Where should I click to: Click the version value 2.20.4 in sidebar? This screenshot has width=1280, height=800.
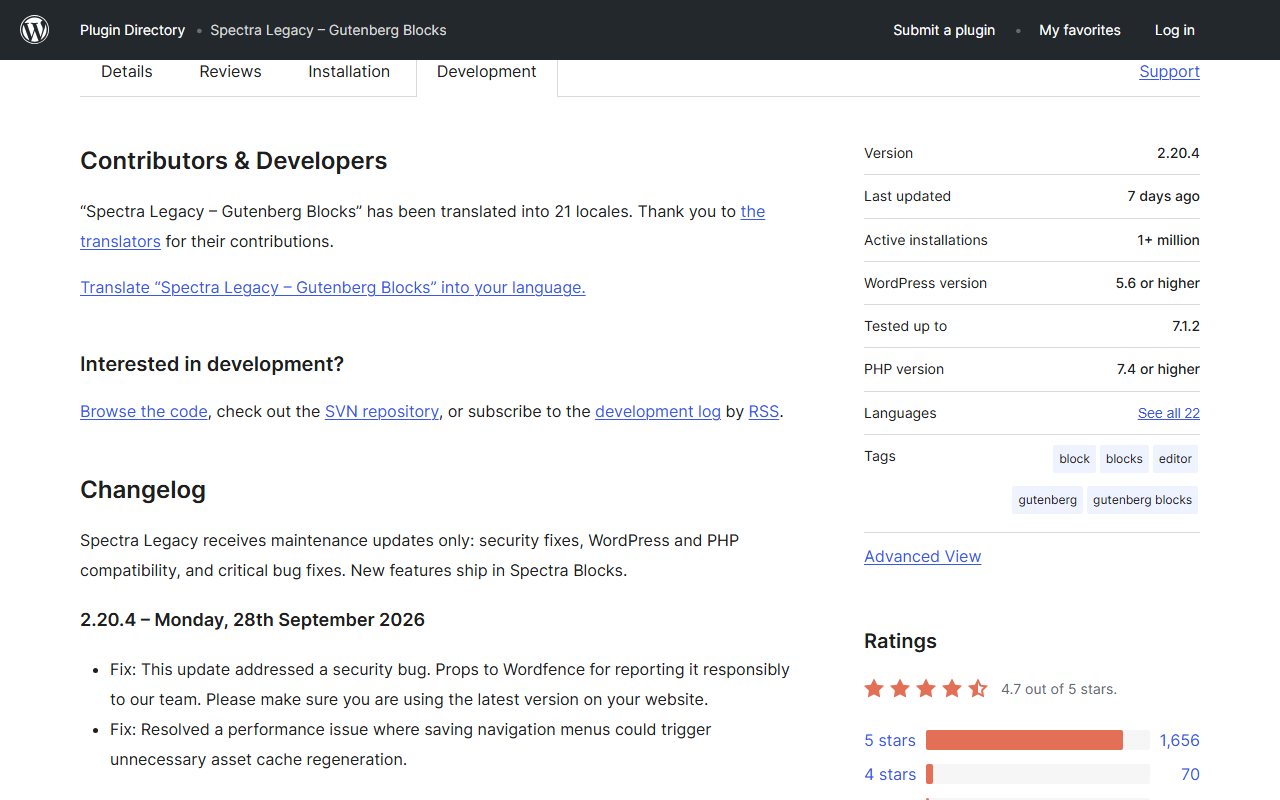click(x=1178, y=153)
